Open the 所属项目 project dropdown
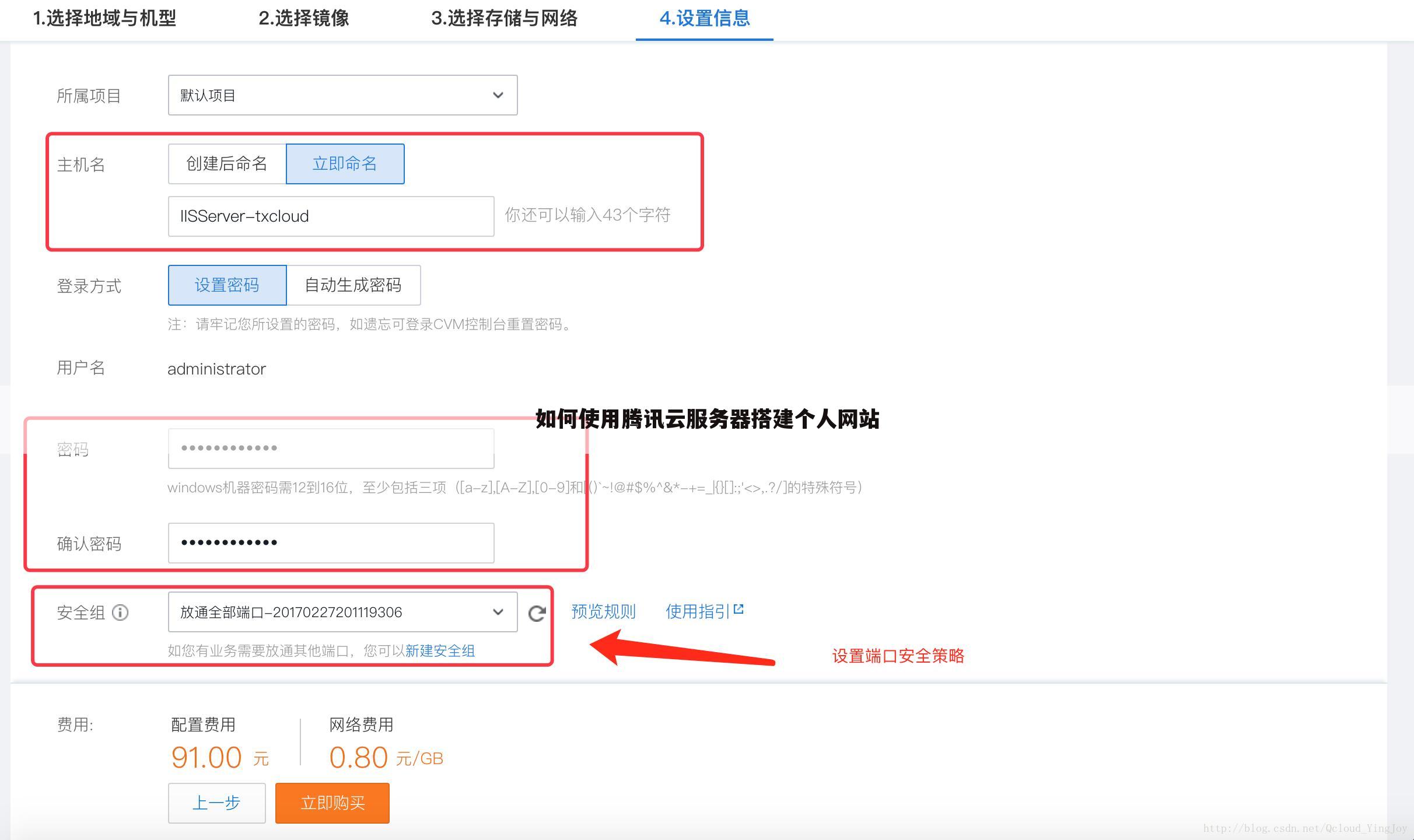Viewport: 1414px width, 840px height. click(342, 94)
